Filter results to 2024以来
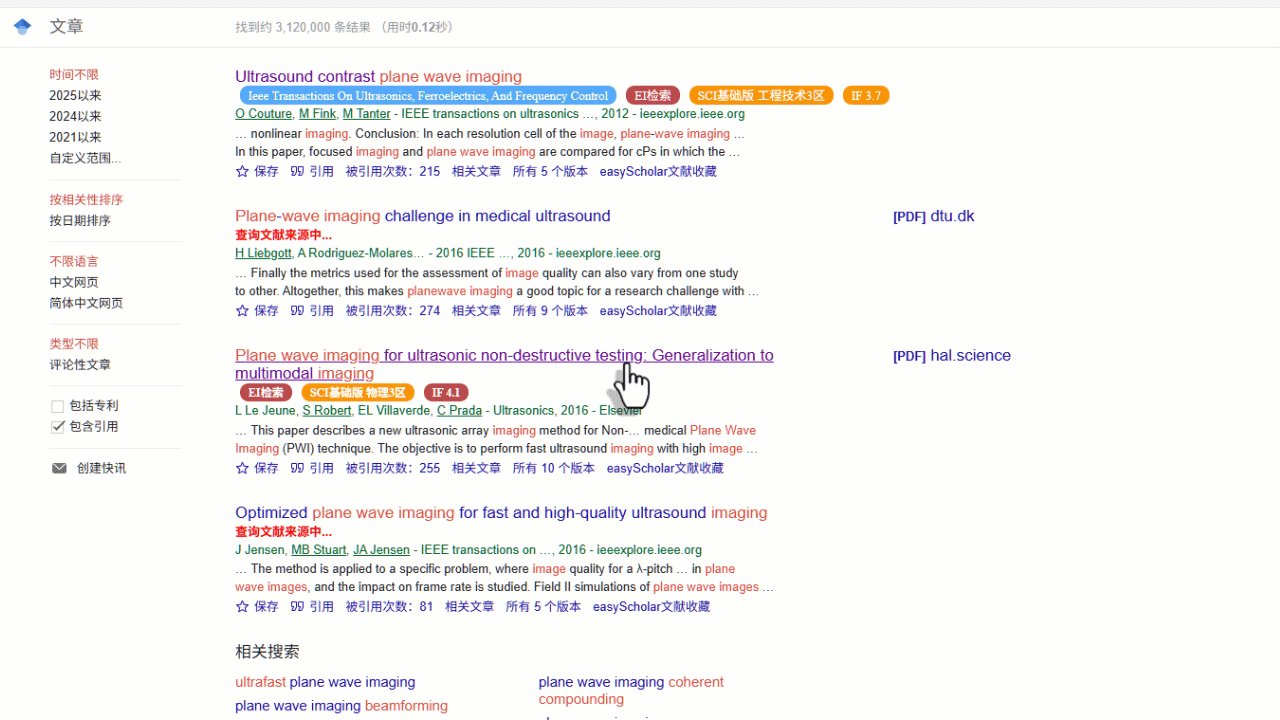Screen dimensions: 1280x720 pos(75,116)
